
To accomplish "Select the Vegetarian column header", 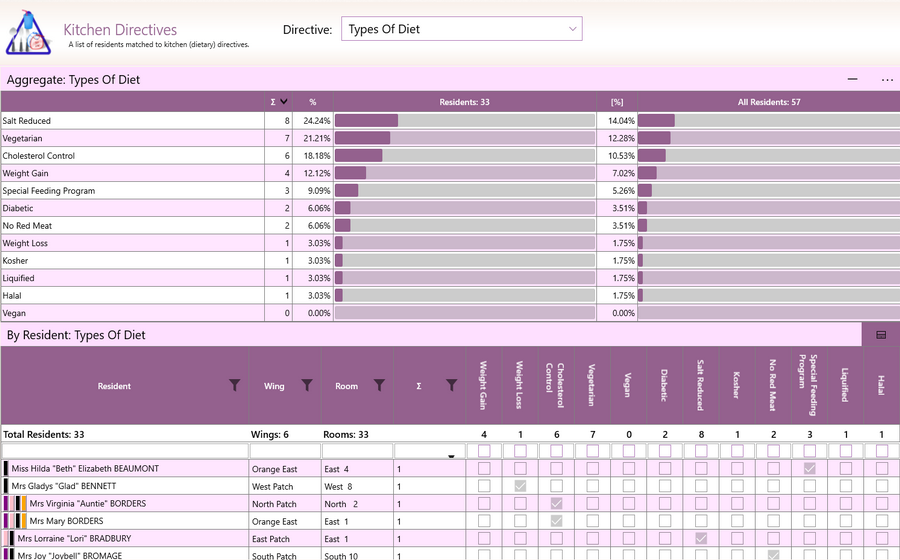I will (592, 385).
